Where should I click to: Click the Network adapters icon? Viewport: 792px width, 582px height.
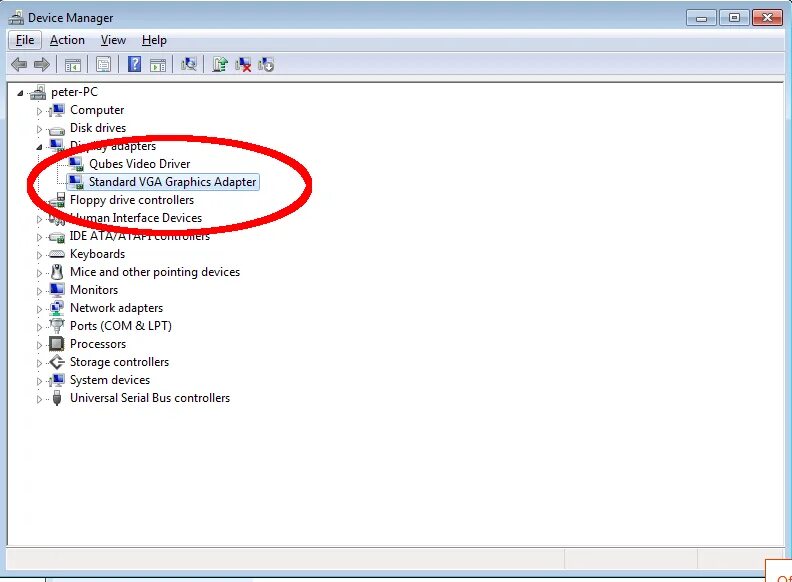coord(57,308)
